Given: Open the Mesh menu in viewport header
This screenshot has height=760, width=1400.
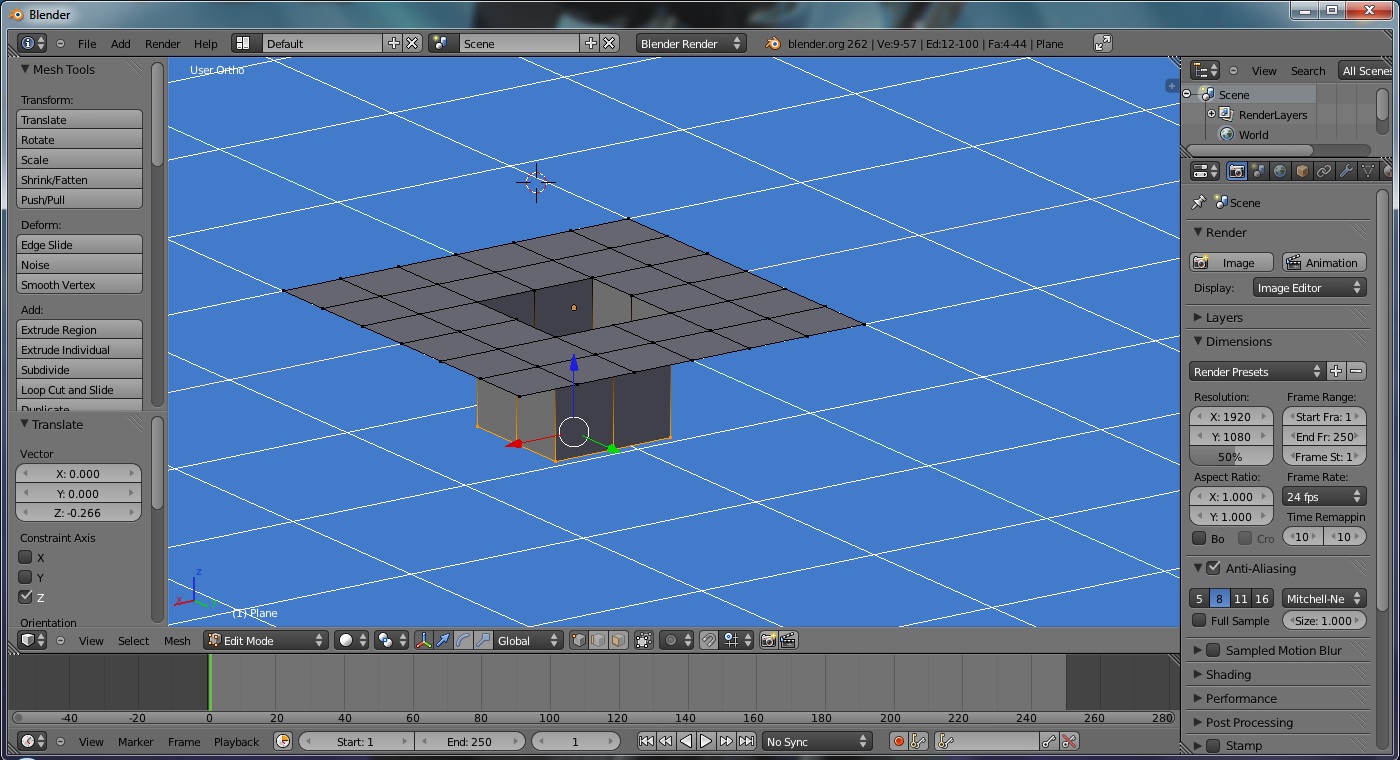Looking at the screenshot, I should pos(177,641).
